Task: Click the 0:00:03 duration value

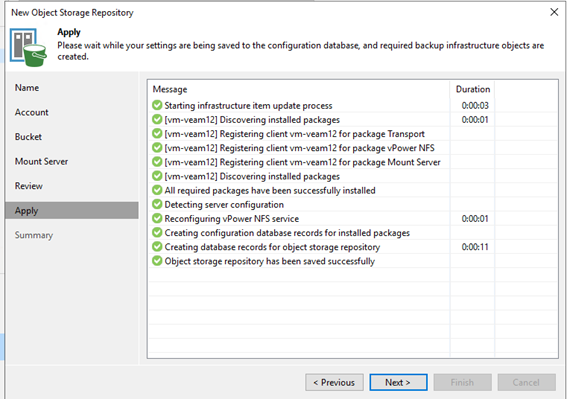Action: coord(475,106)
